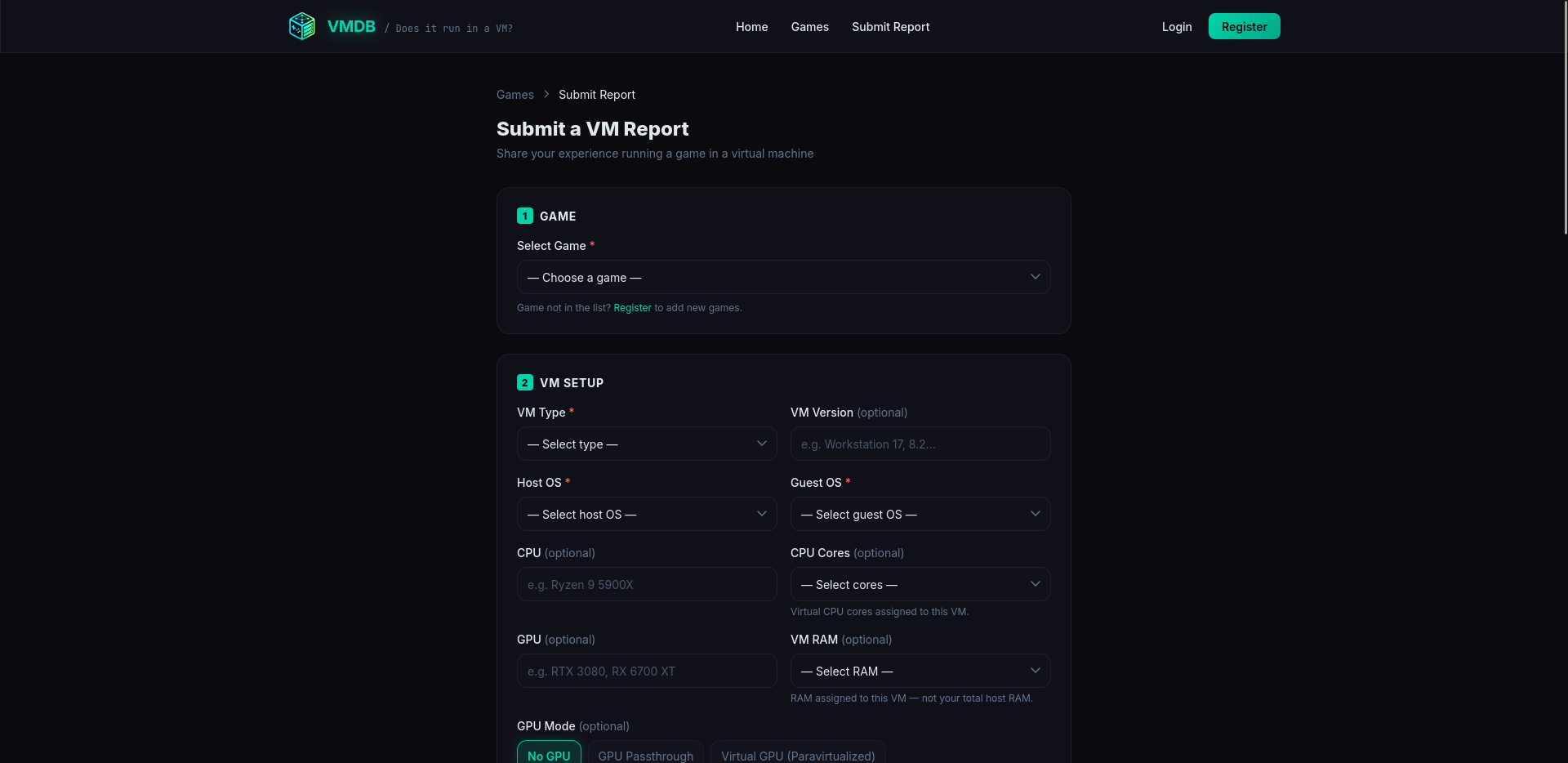Expand the Host OS dropdown

[646, 514]
